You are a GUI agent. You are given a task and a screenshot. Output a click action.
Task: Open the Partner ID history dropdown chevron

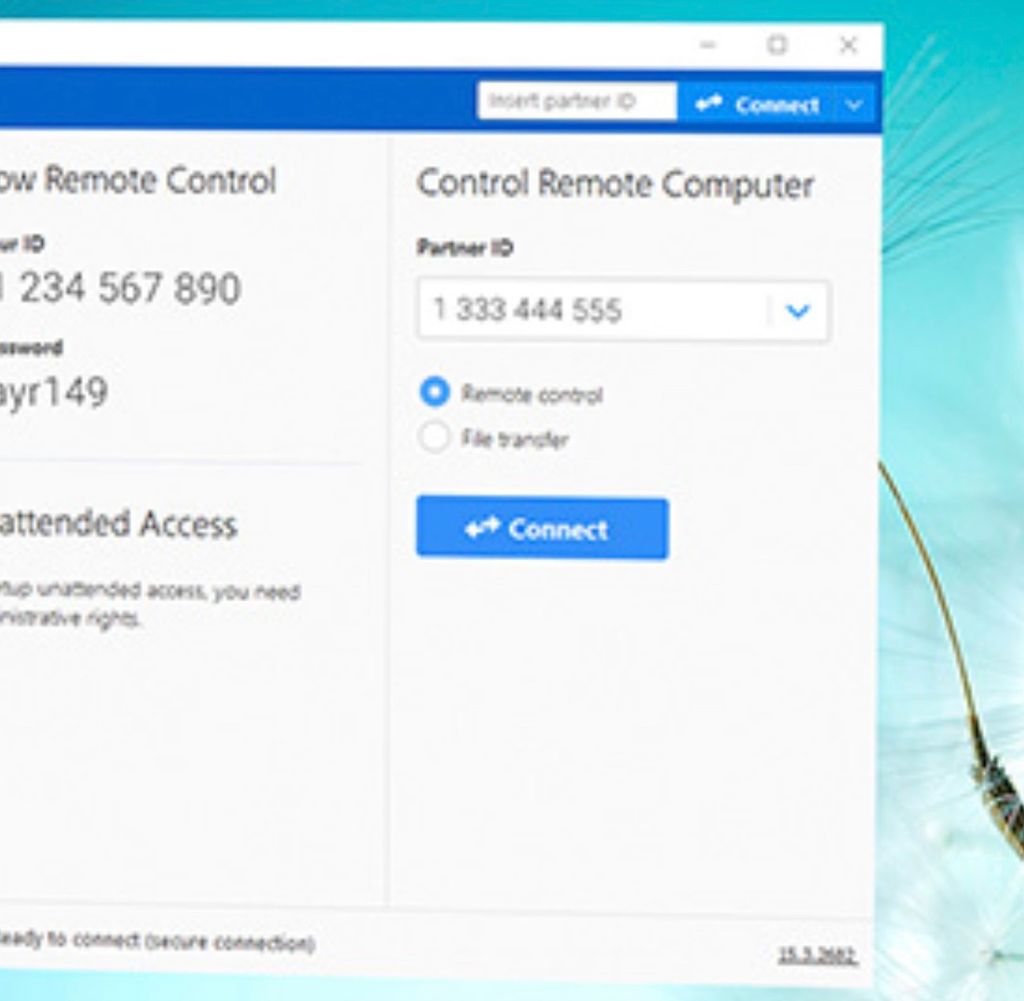797,311
